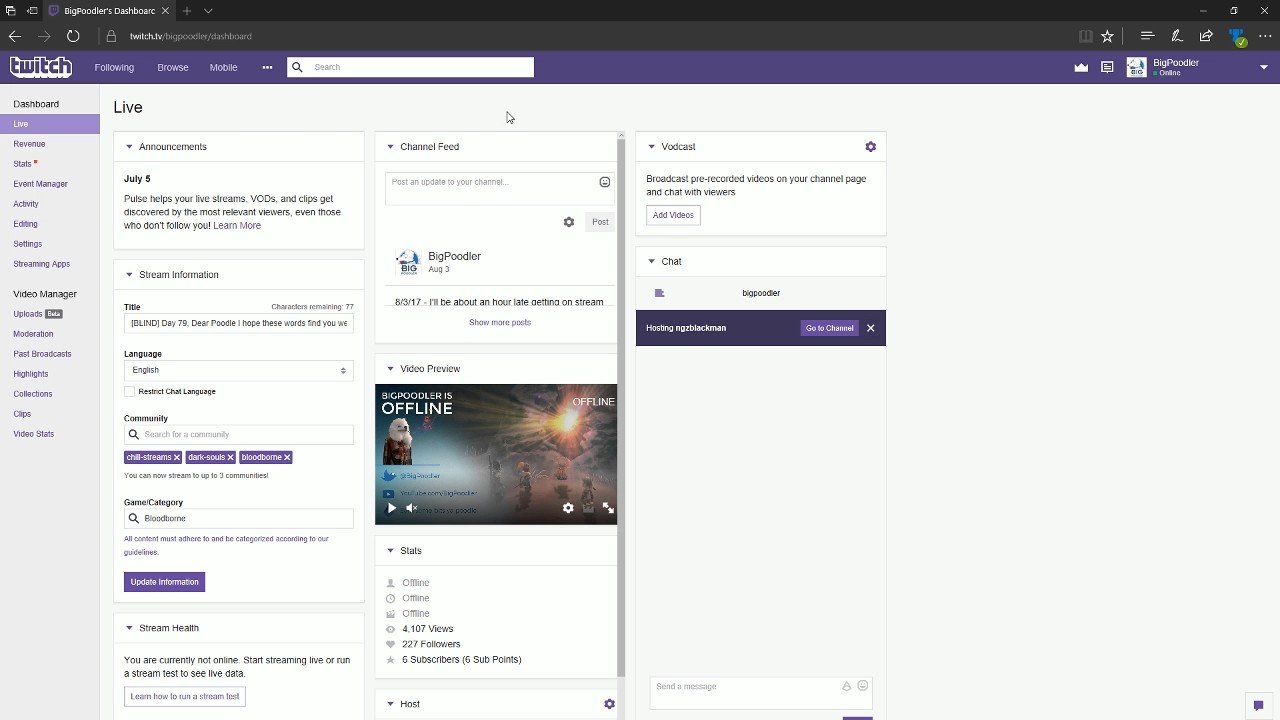
Task: Click the BigPoodler avatar in header
Action: coord(1136,67)
